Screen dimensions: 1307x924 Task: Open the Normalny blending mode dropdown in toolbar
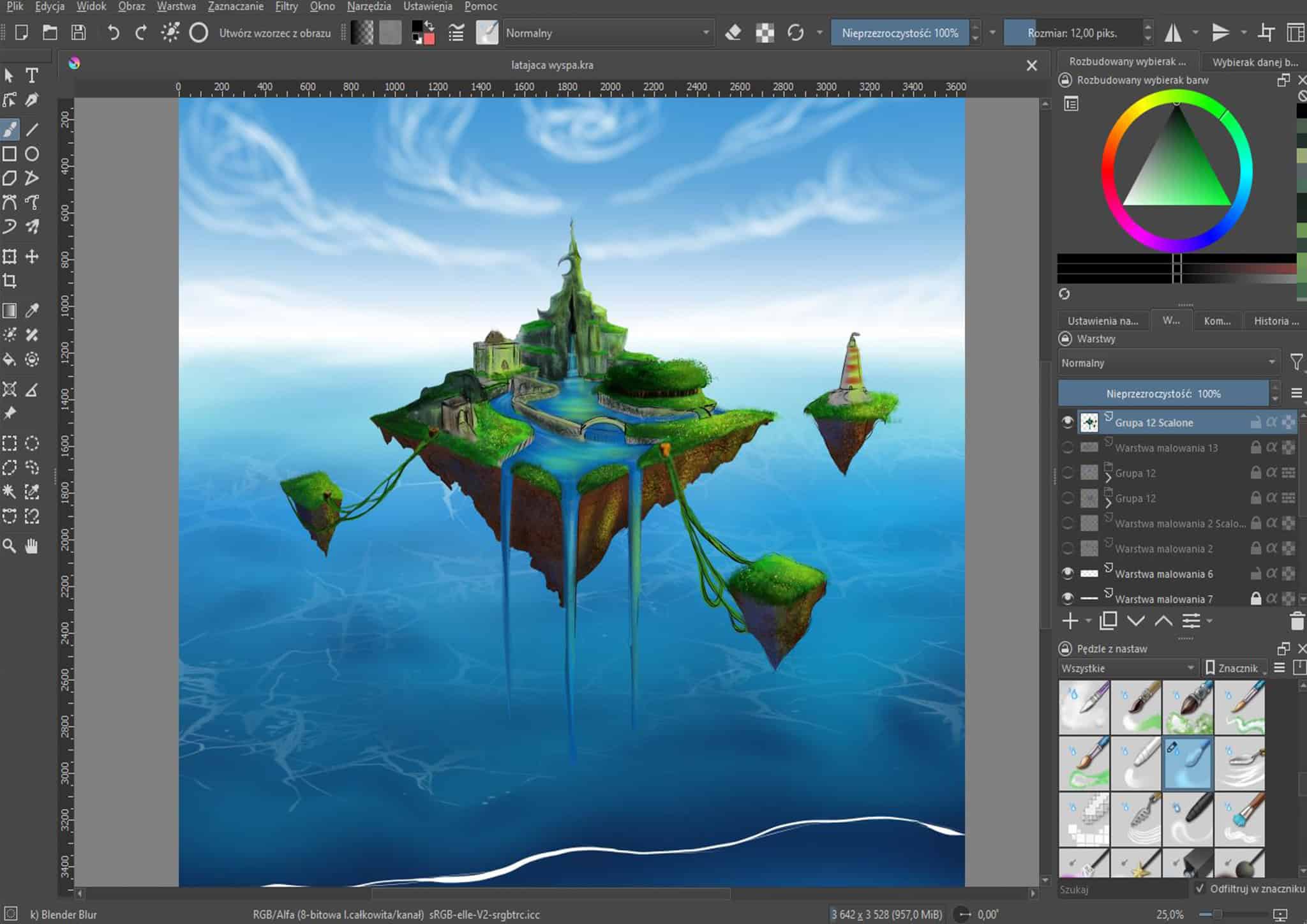pos(607,33)
